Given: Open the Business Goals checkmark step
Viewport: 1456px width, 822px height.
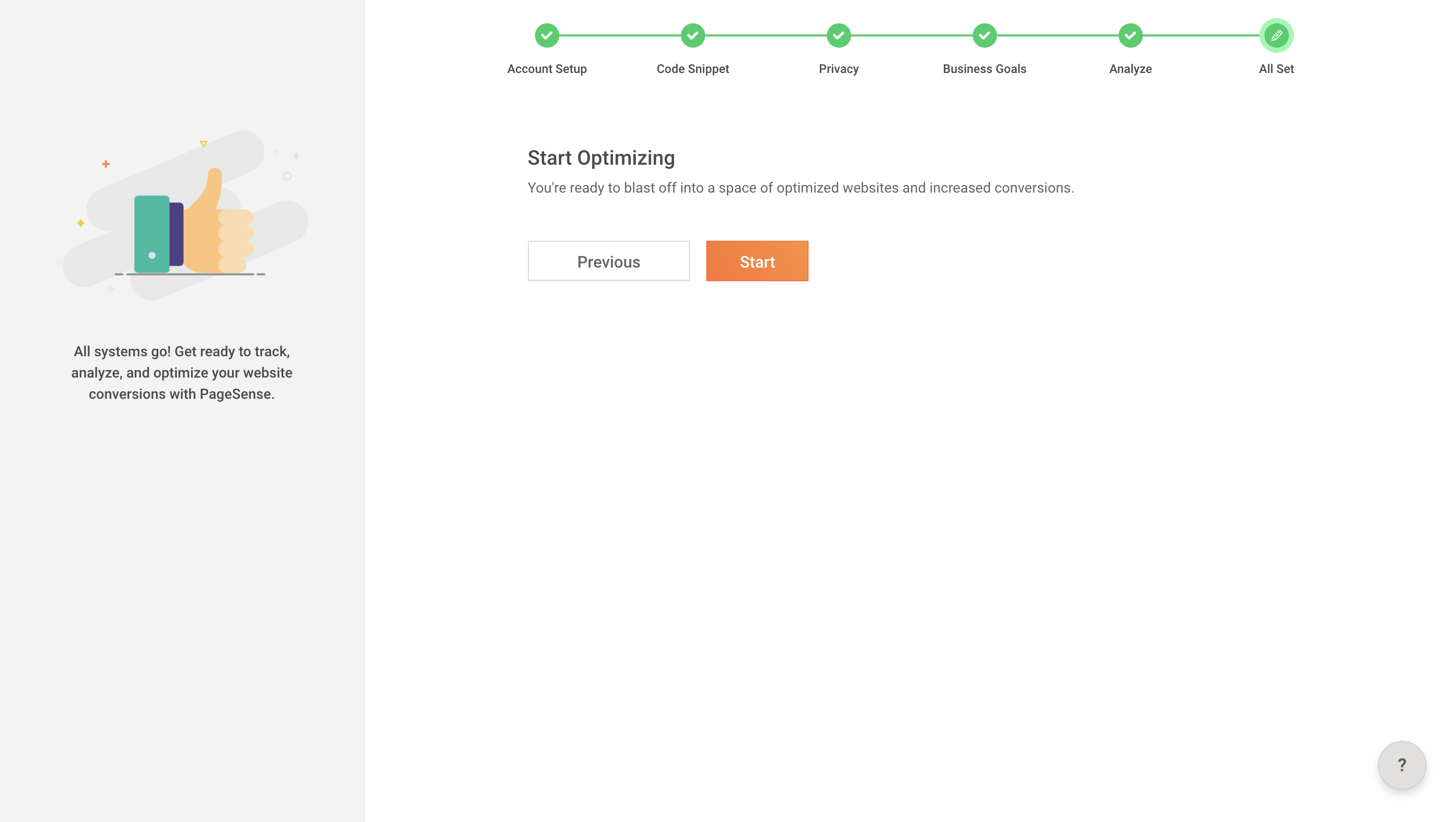Looking at the screenshot, I should click(984, 35).
